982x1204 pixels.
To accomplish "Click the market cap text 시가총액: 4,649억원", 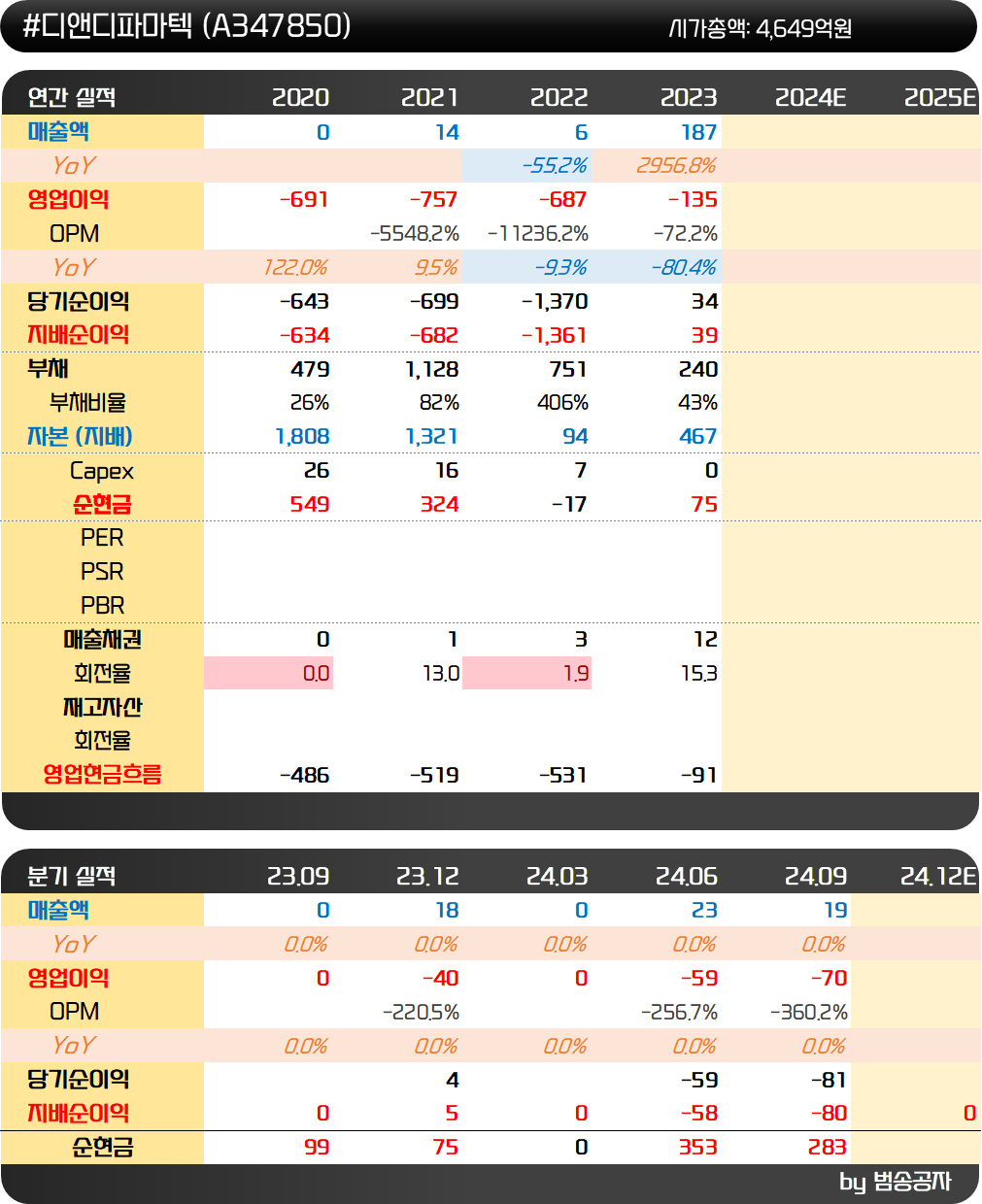I will point(761,28).
